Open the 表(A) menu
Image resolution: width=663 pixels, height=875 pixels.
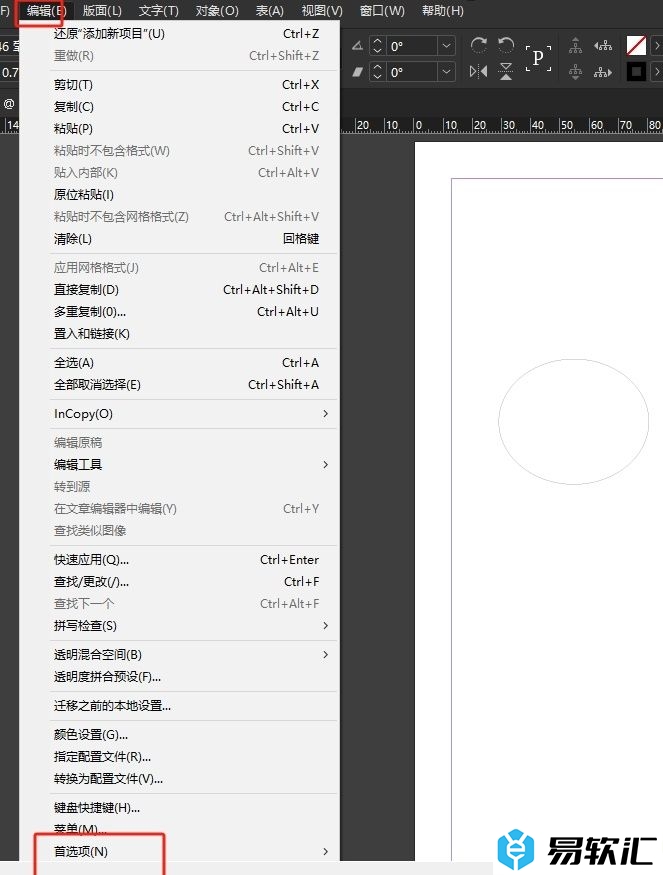(270, 11)
